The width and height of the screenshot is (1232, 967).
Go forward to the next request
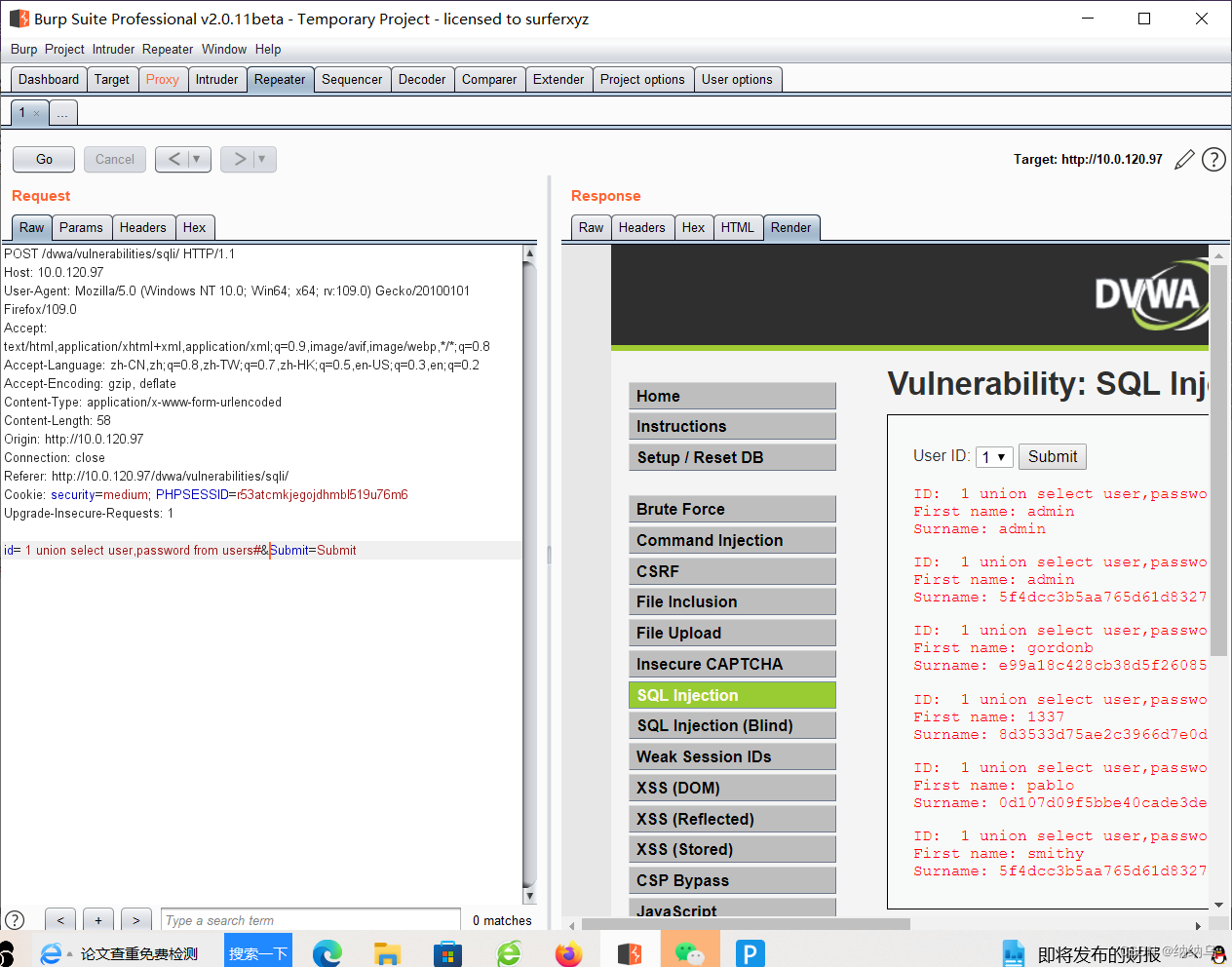point(239,159)
